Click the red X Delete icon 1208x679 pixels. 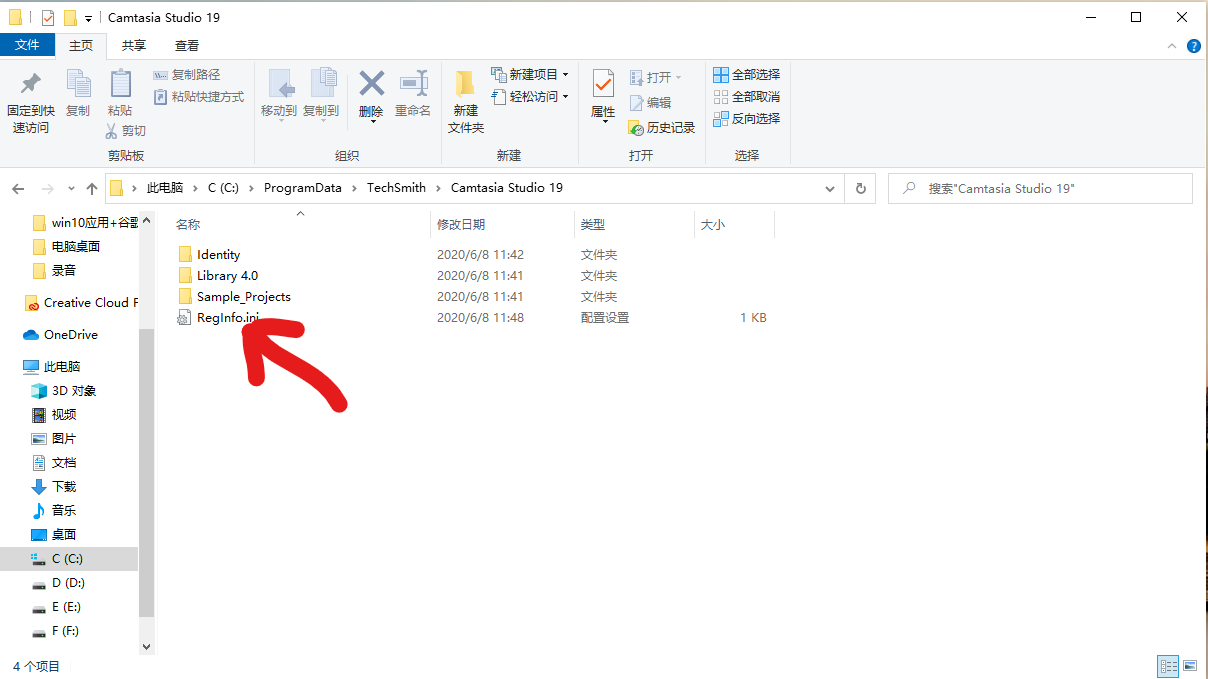pyautogui.click(x=371, y=87)
